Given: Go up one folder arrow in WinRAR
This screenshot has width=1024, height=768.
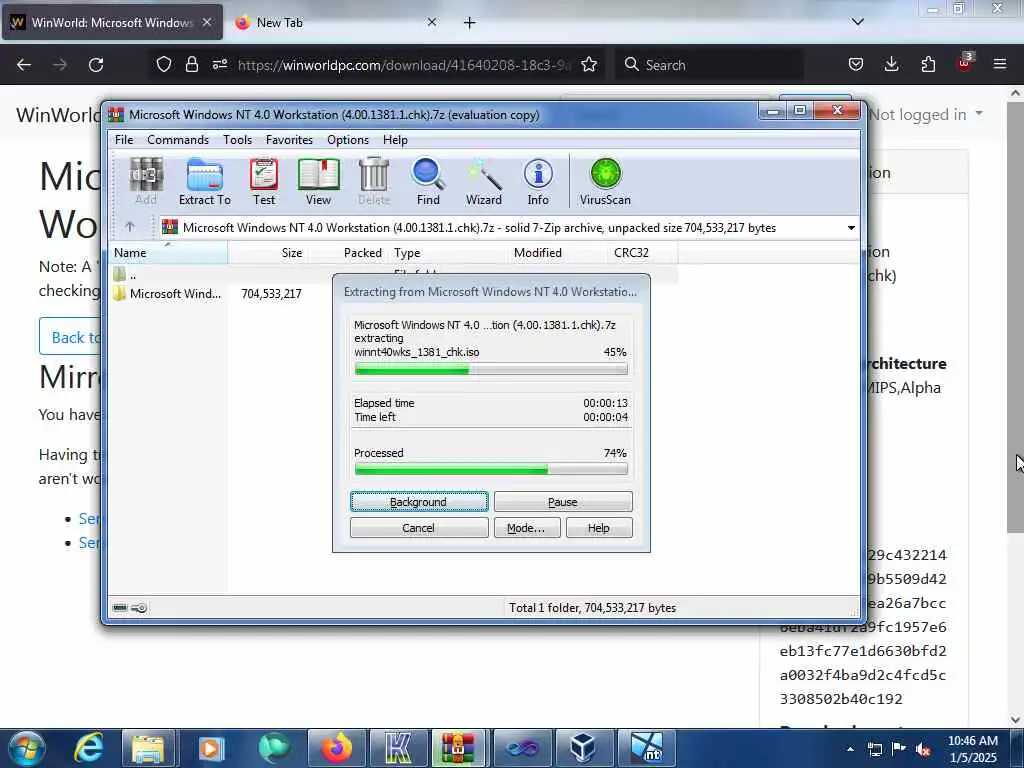Looking at the screenshot, I should [x=130, y=227].
